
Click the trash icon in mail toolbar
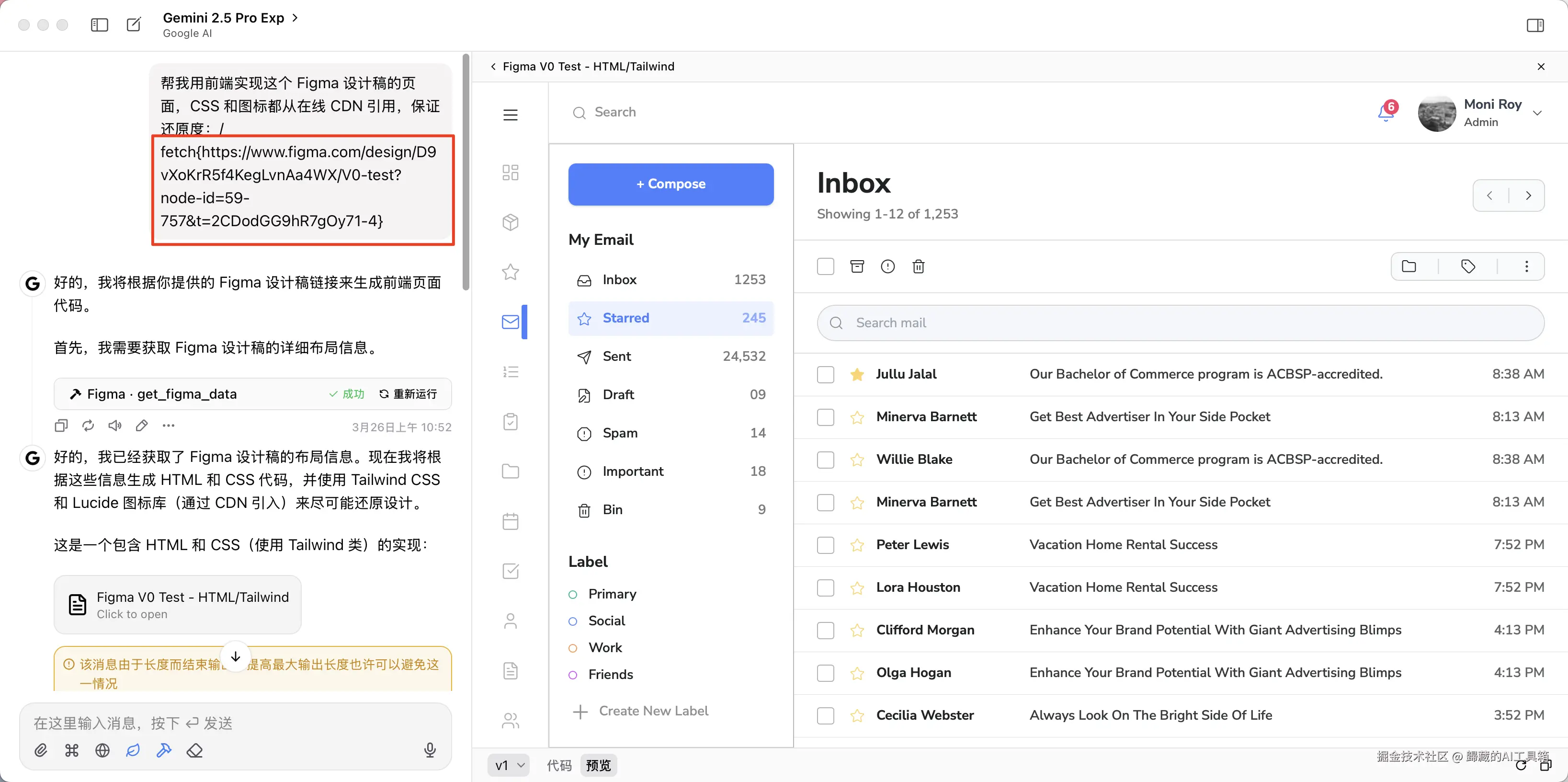click(x=918, y=266)
